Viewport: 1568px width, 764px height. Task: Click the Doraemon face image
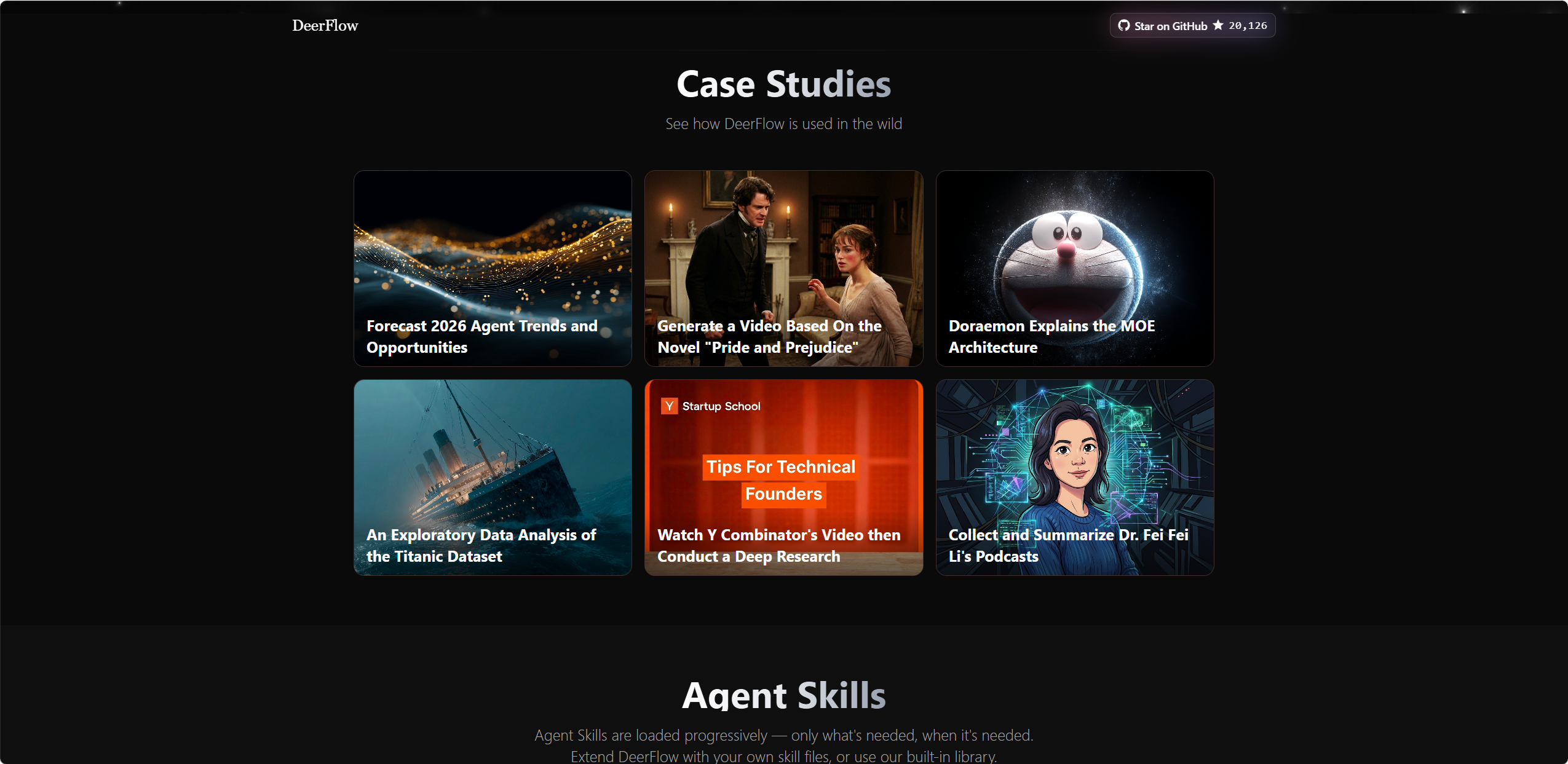pos(1069,261)
